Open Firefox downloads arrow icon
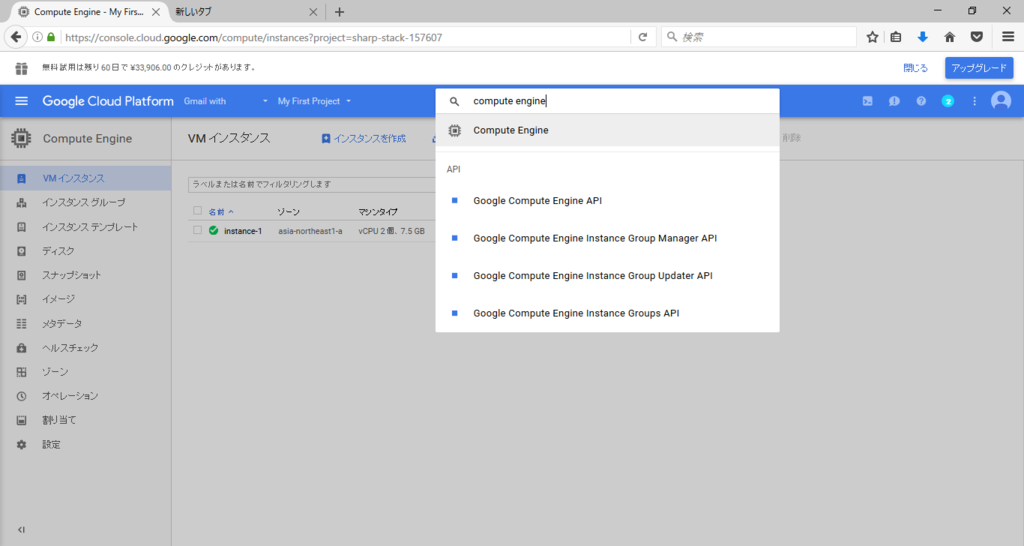Screen dimensions: 1024x546 pos(923,37)
